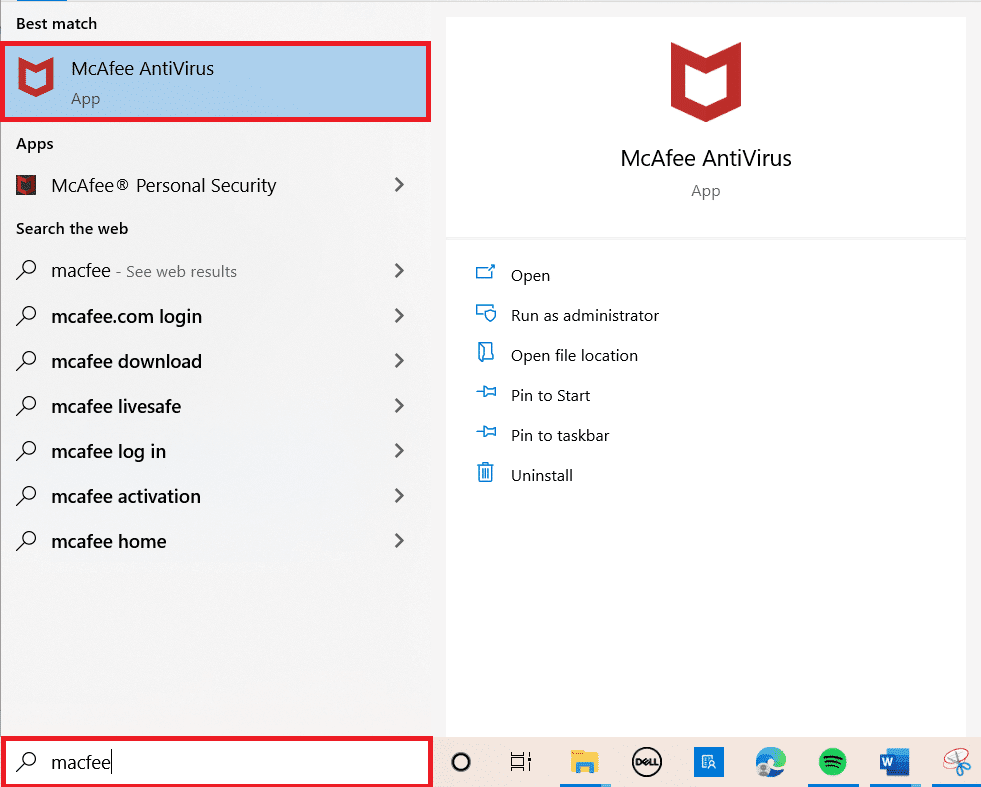Viewport: 981px width, 787px height.
Task: Open Spotify from the taskbar
Action: [832, 762]
